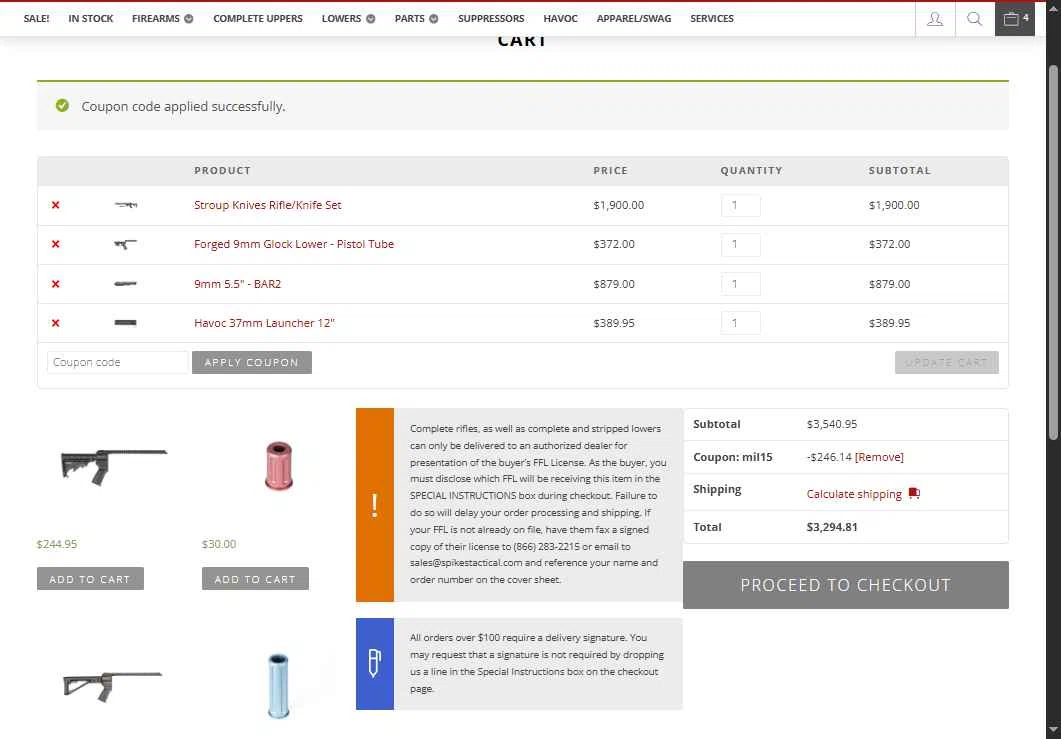The width and height of the screenshot is (1061, 739).
Task: Open the blue tube product image
Action: (x=278, y=685)
